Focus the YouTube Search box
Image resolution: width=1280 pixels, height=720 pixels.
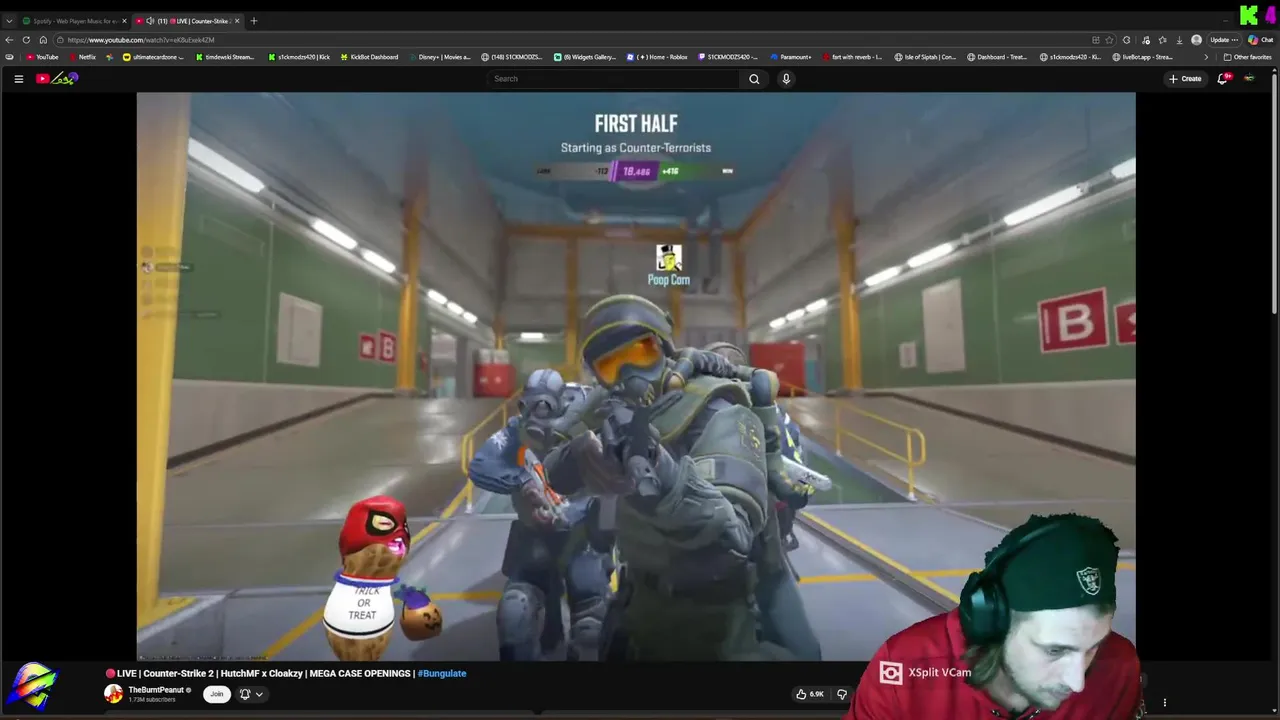(x=614, y=79)
